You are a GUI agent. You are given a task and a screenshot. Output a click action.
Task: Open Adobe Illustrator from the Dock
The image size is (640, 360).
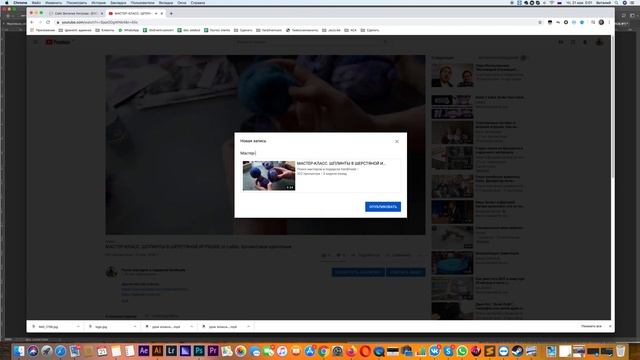(x=158, y=351)
